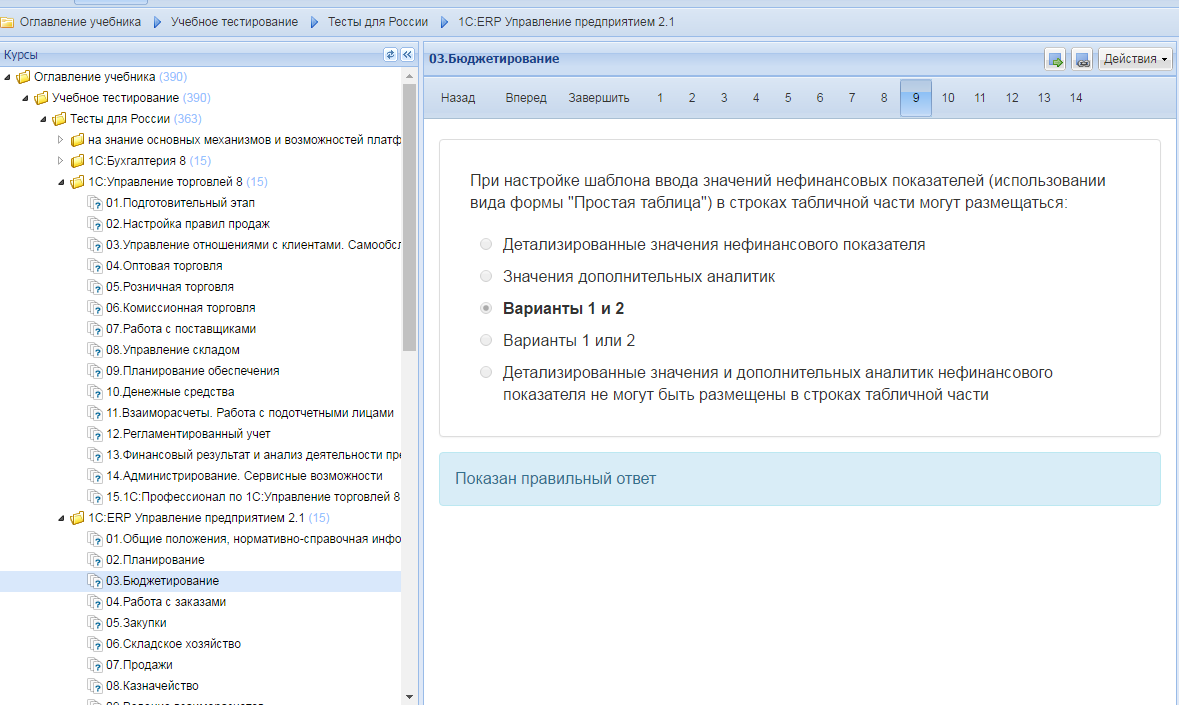Open Учебное тестирование in the breadcrumb
The height and width of the screenshot is (705, 1179).
(234, 22)
